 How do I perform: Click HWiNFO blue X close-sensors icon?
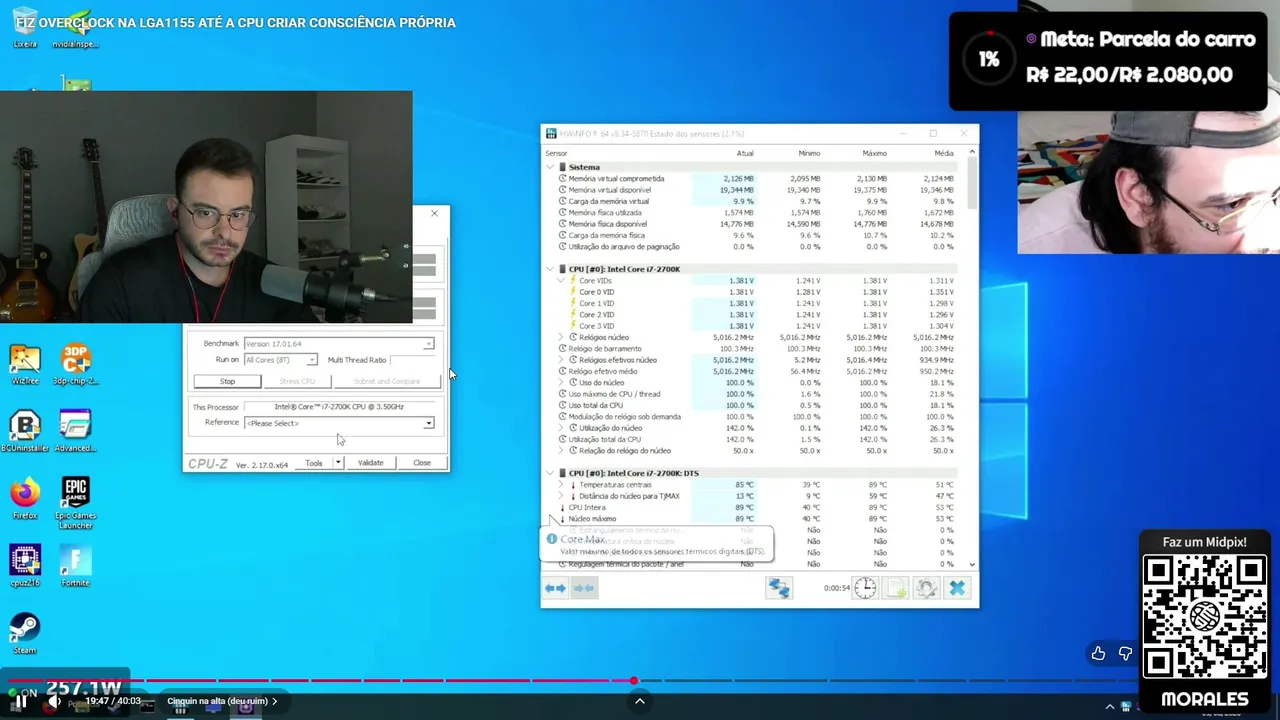pos(957,588)
